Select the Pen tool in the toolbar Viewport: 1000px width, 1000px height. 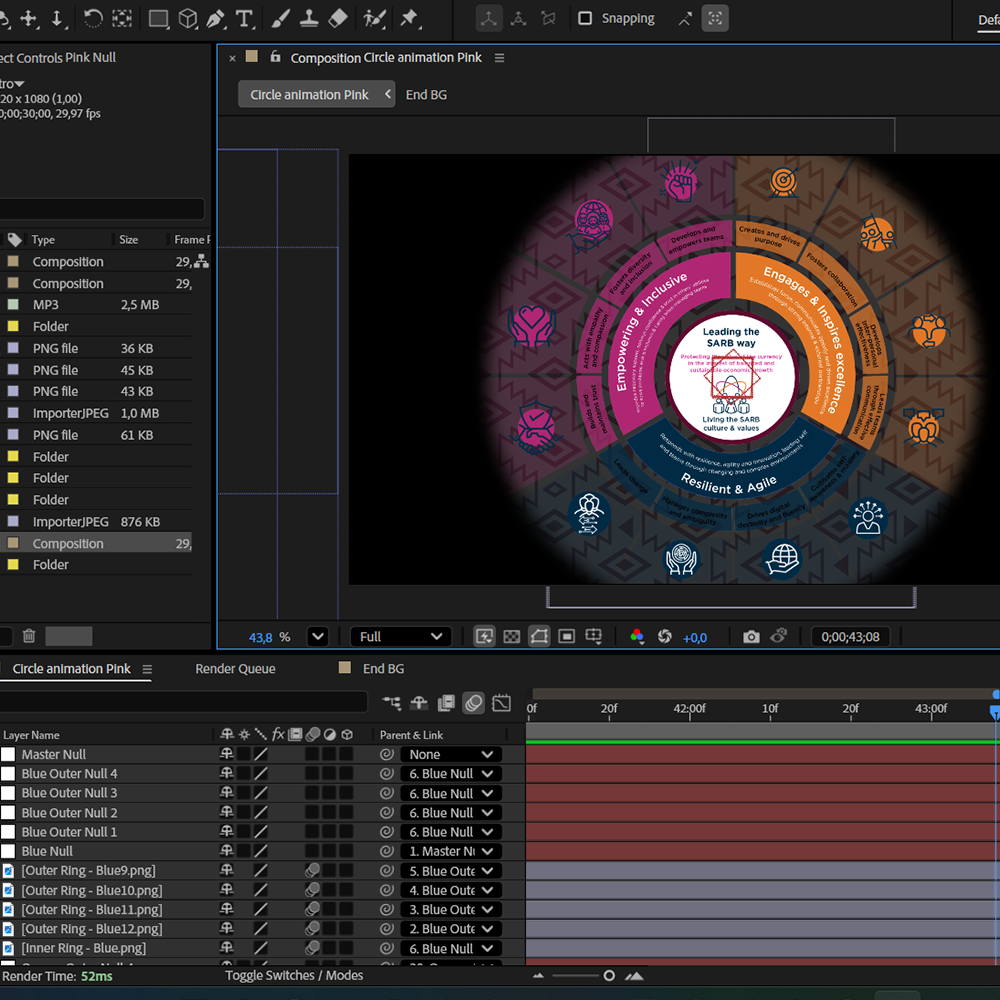(x=215, y=19)
